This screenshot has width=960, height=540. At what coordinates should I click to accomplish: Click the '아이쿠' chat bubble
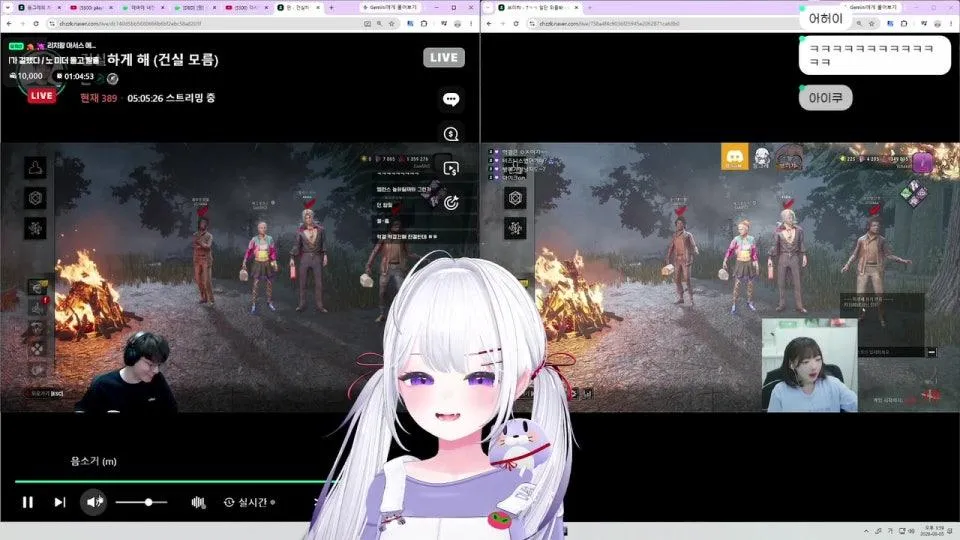pyautogui.click(x=825, y=97)
